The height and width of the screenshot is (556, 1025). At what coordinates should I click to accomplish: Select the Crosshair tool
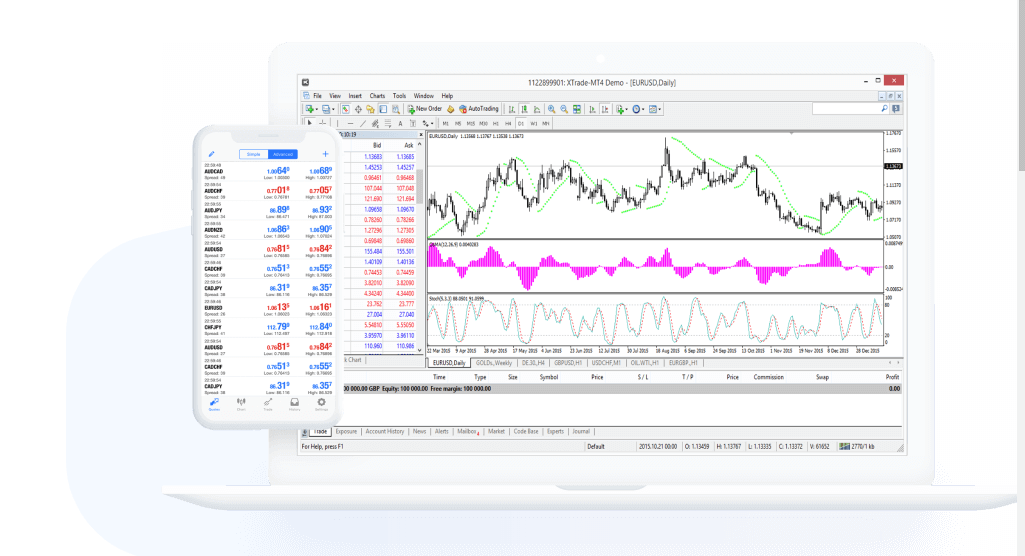[323, 123]
